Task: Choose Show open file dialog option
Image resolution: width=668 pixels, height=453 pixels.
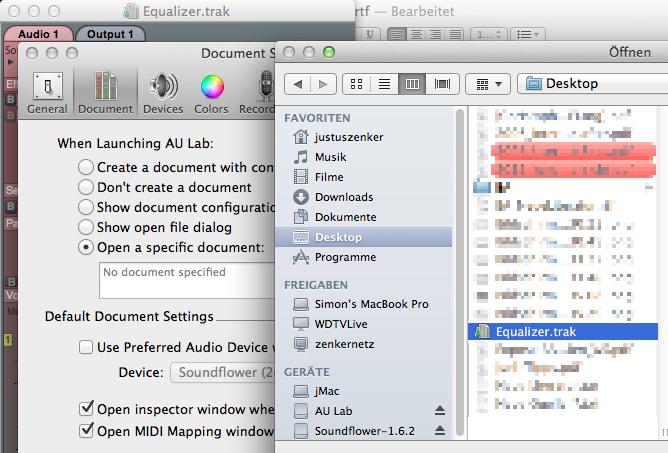Action: coord(86,227)
